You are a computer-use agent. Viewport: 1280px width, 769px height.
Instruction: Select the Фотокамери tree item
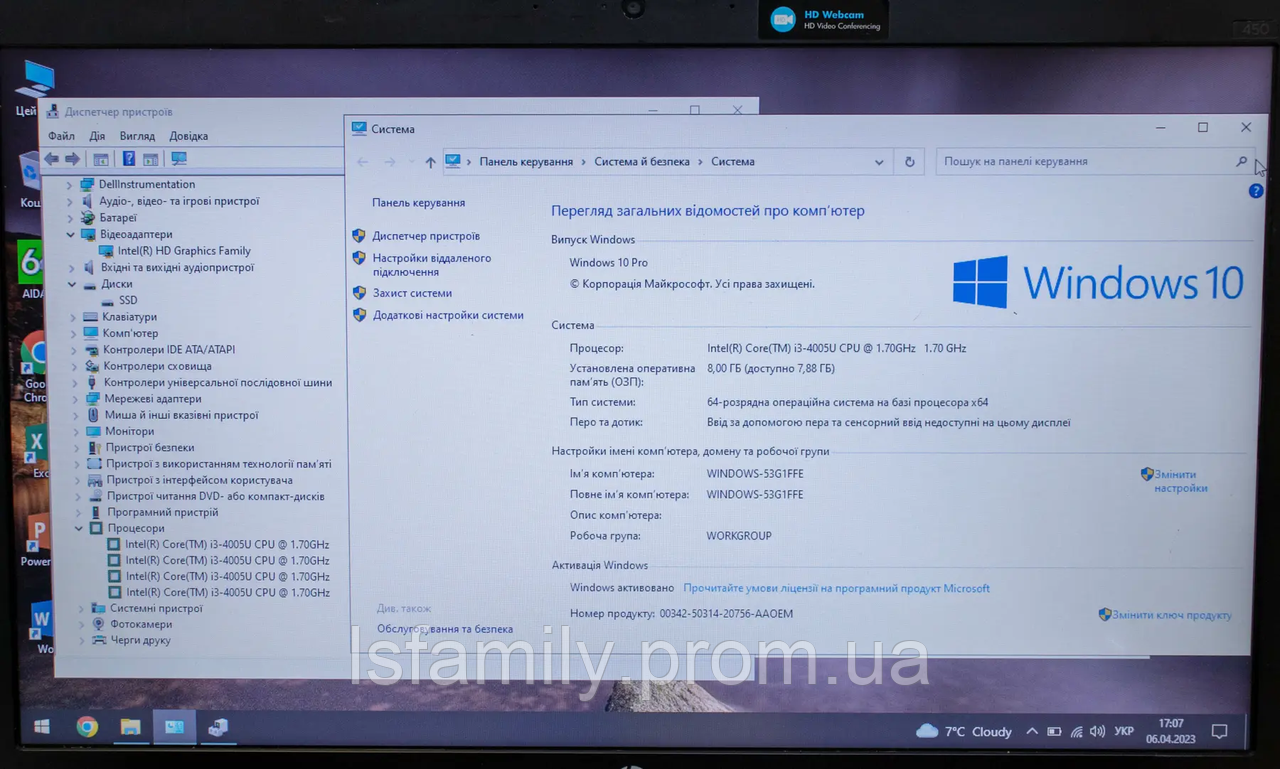pos(141,624)
